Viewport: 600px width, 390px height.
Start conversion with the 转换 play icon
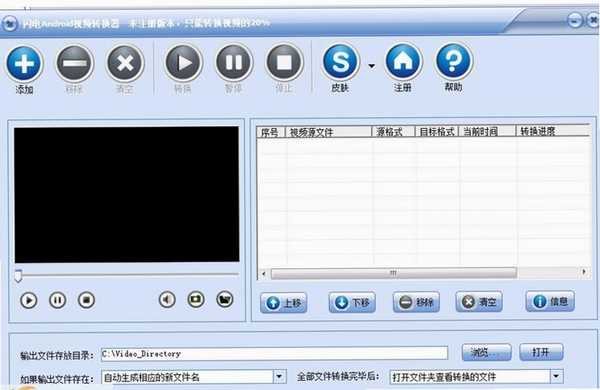(x=183, y=62)
